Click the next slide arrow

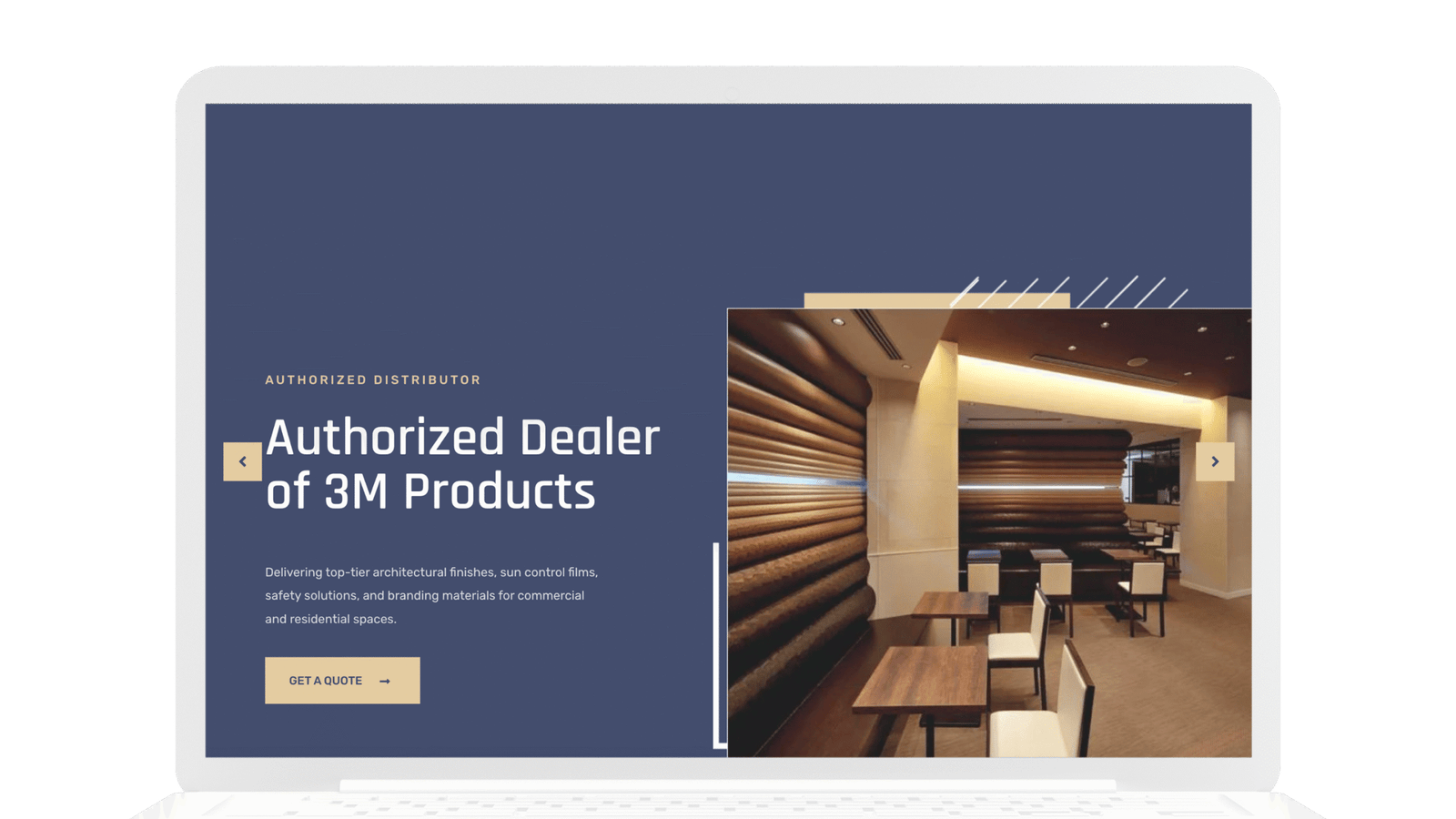[1215, 461]
